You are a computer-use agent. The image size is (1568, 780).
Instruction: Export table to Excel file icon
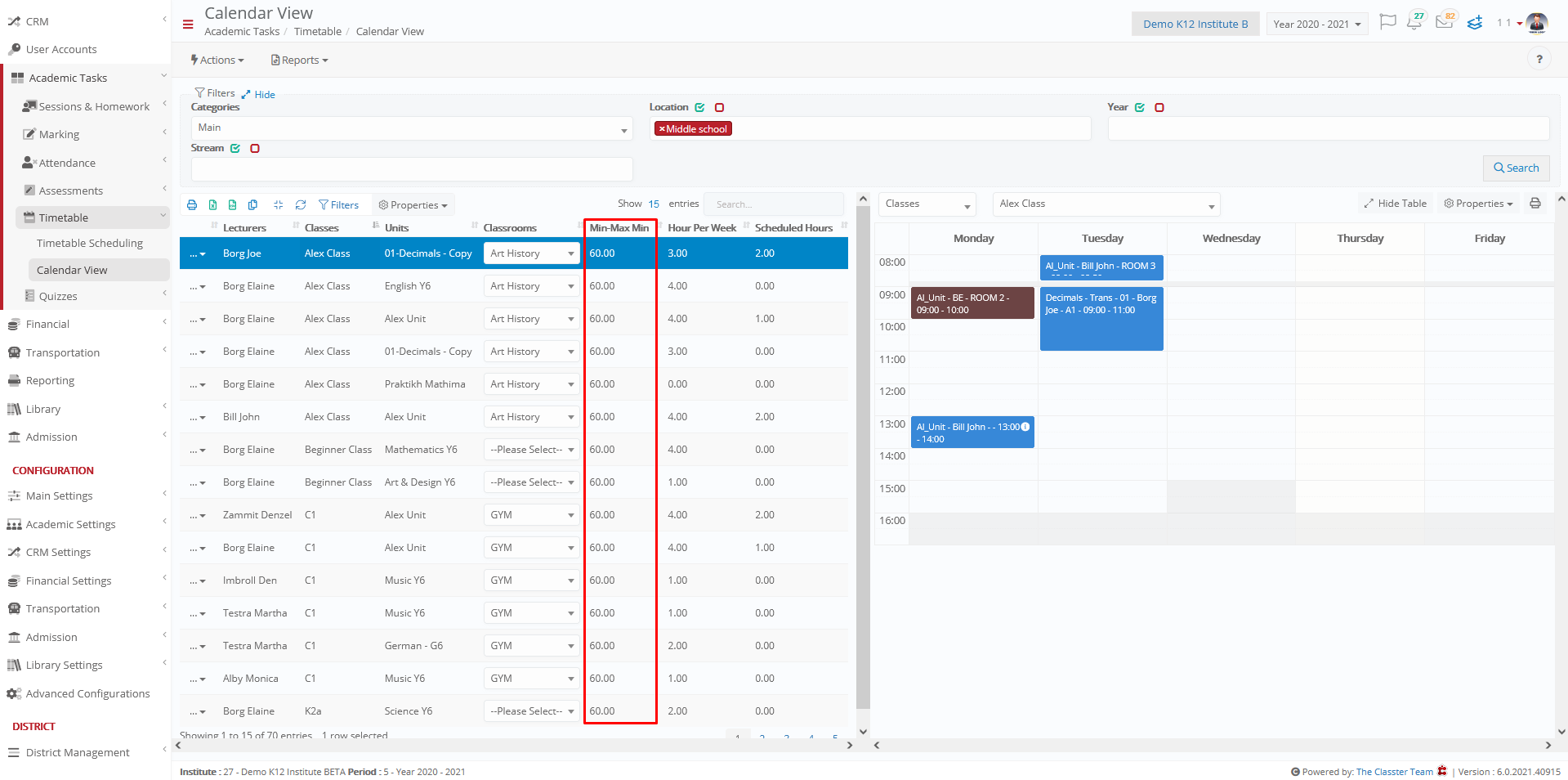(212, 205)
